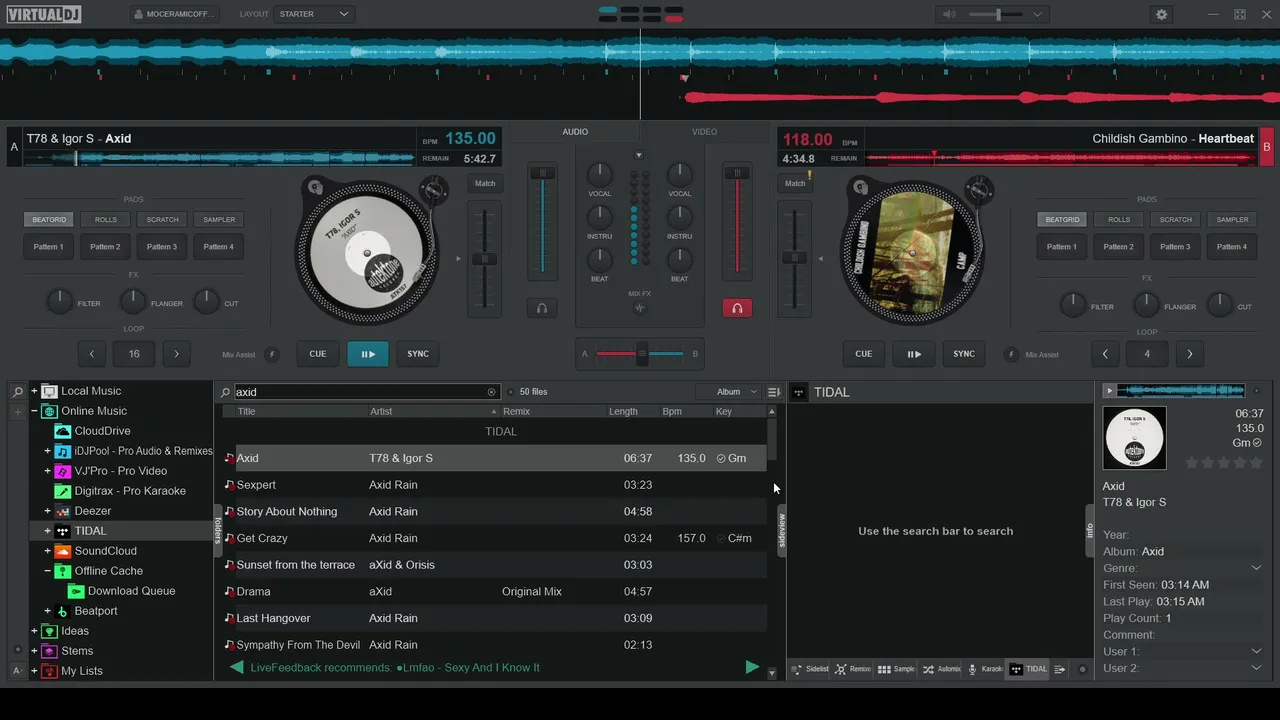Toggle deck B red headphone cue

737,308
